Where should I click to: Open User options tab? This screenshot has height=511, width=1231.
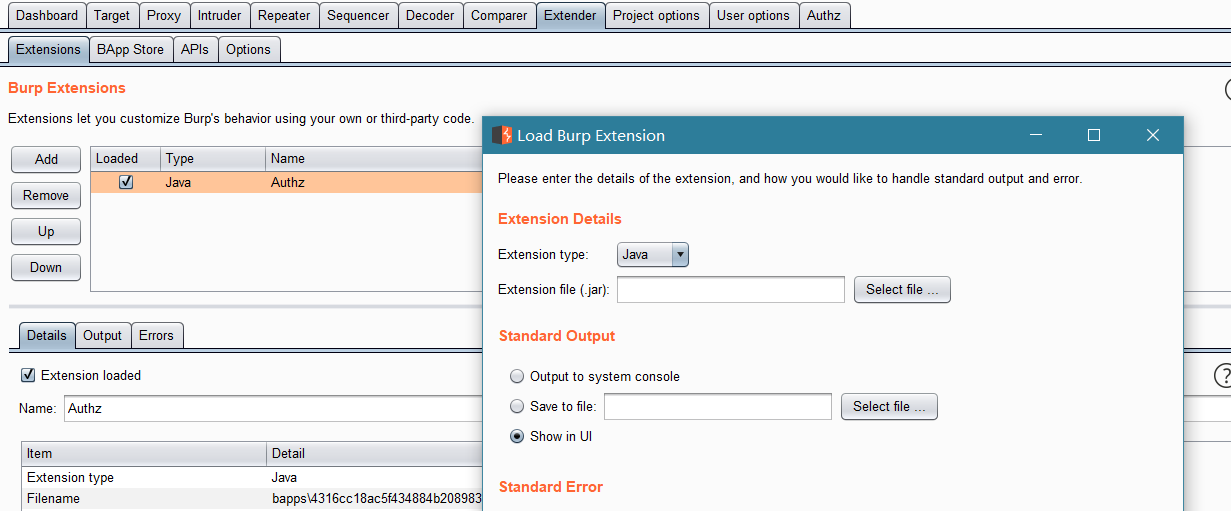753,15
